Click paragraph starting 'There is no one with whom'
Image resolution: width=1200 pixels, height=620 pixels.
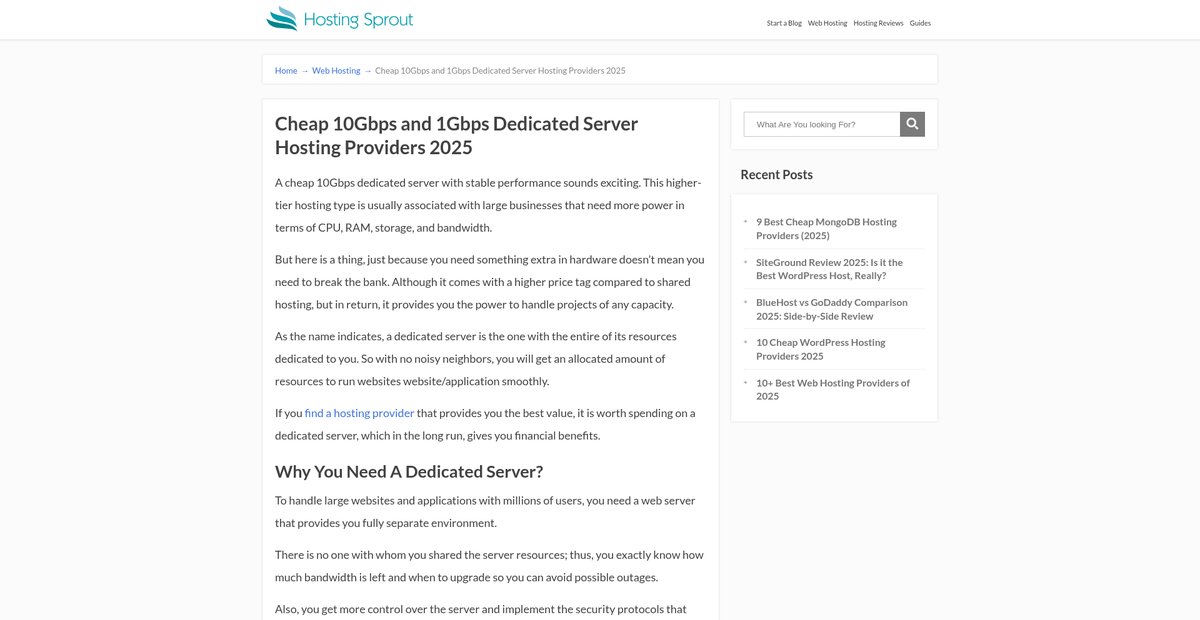pyautogui.click(x=489, y=566)
